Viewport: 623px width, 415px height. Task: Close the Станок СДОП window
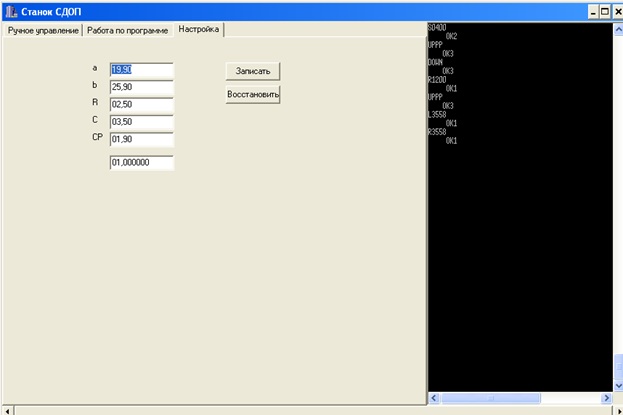tap(618, 12)
